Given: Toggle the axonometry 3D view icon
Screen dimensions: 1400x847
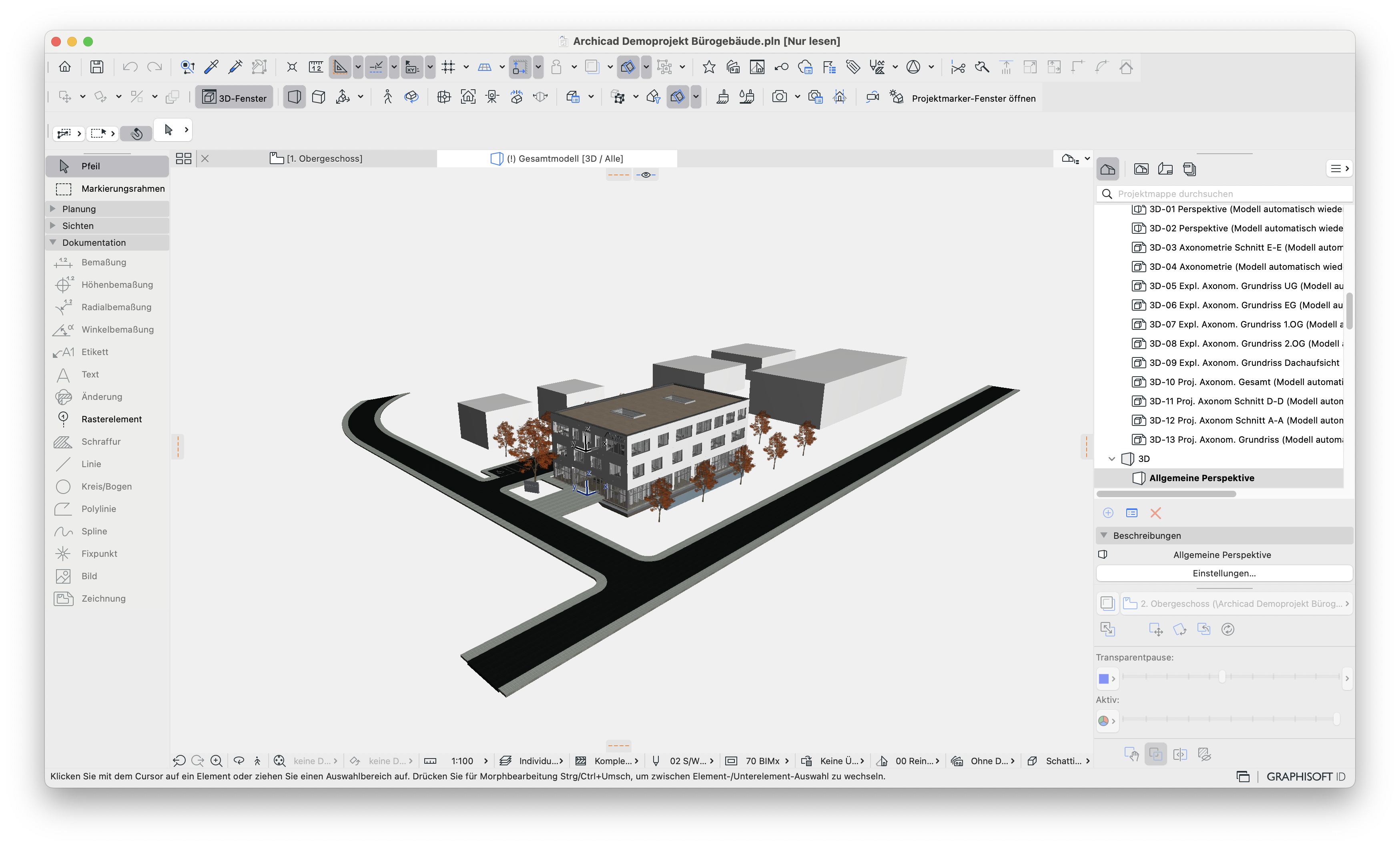Looking at the screenshot, I should click(319, 97).
